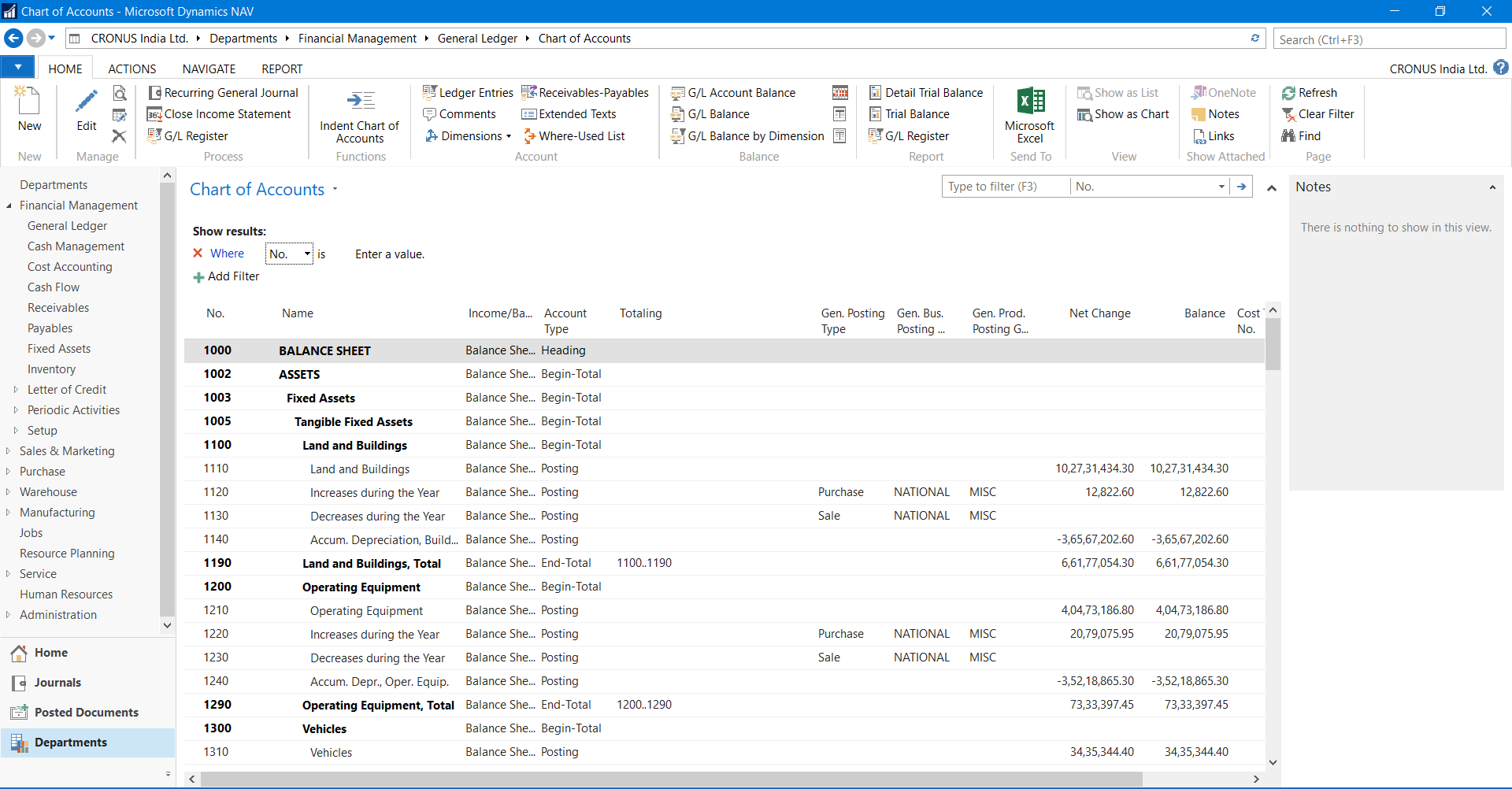Image resolution: width=1512 pixels, height=789 pixels.
Task: Click the Net Change column header
Action: point(1099,313)
